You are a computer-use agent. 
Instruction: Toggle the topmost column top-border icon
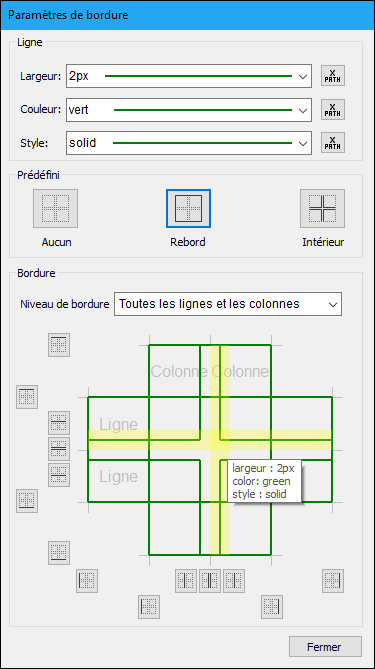[59, 345]
